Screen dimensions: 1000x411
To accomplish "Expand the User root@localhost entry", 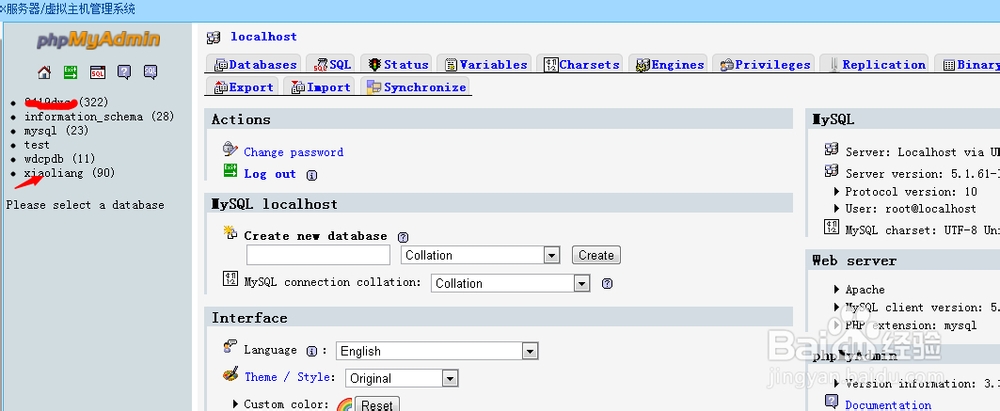I will [837, 209].
